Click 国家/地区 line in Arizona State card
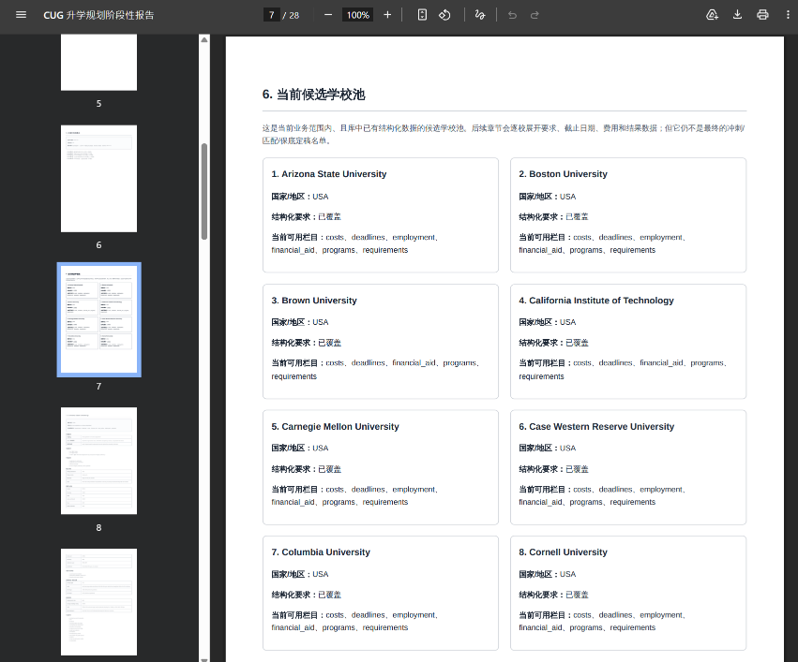The image size is (798, 662). click(x=300, y=196)
